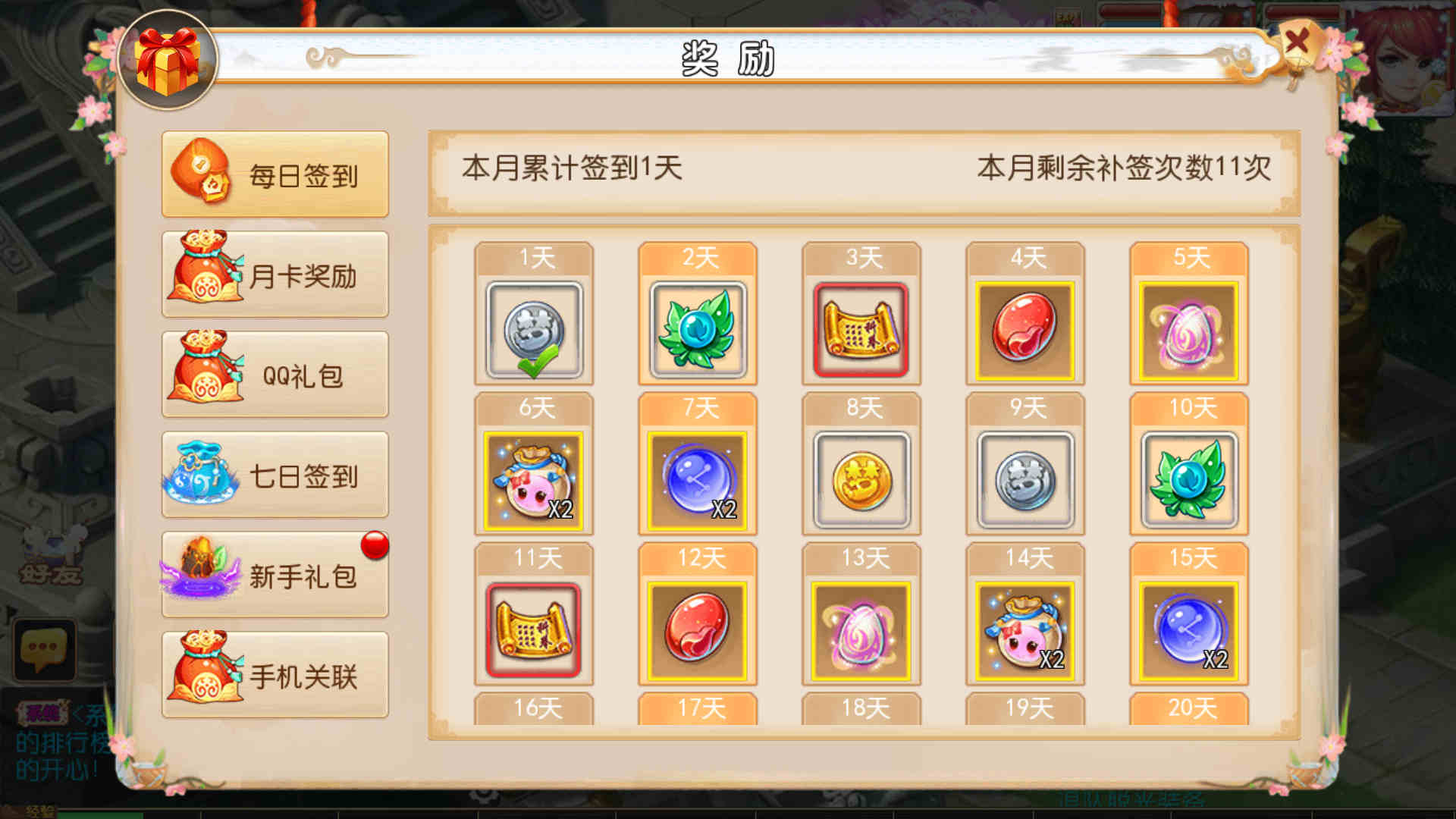Select the day 3 golden scroll reward
Screen dimensions: 1456x819
(x=861, y=330)
